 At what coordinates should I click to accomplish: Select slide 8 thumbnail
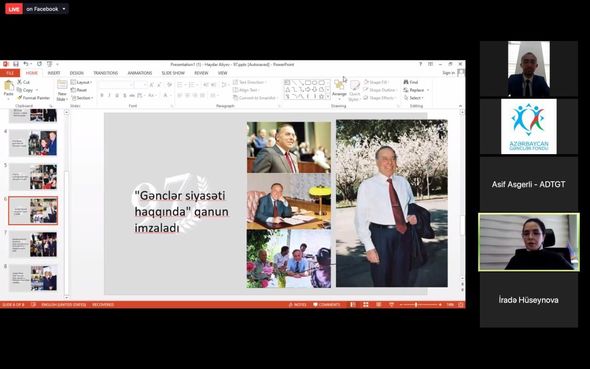pos(33,278)
